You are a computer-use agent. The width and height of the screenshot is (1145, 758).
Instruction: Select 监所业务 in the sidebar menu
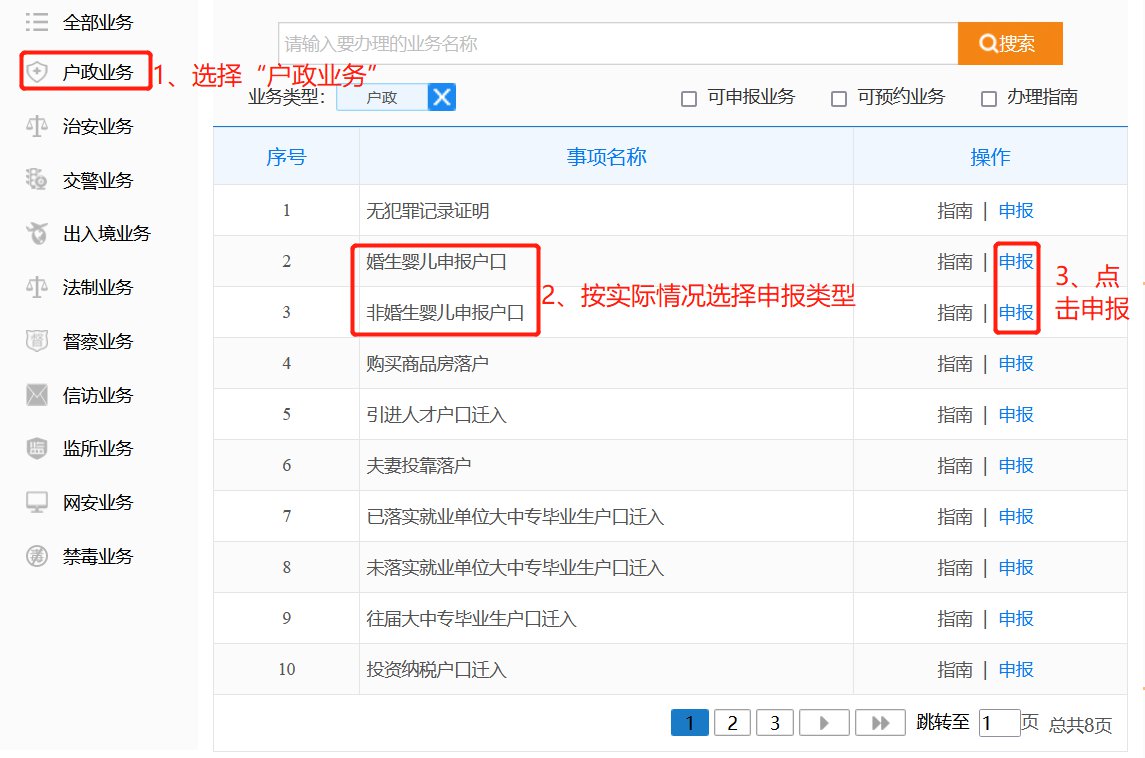click(x=97, y=449)
